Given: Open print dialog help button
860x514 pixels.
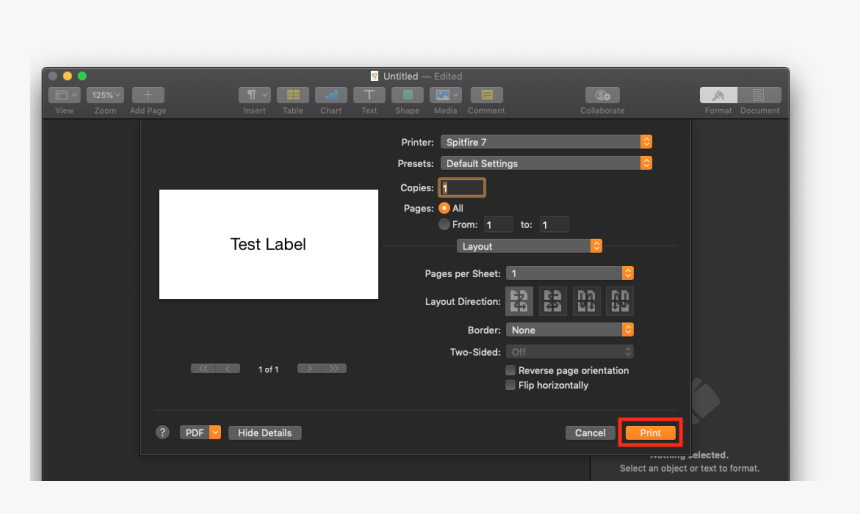Looking at the screenshot, I should (162, 432).
